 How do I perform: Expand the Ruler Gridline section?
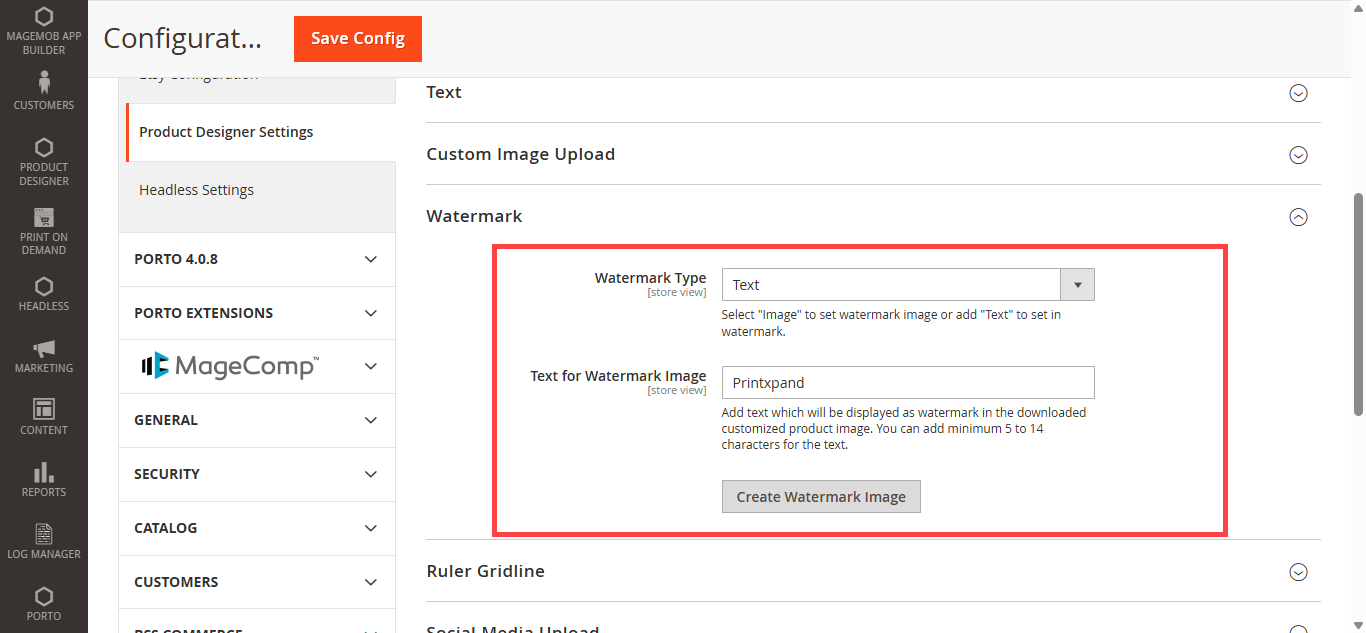click(x=1298, y=572)
